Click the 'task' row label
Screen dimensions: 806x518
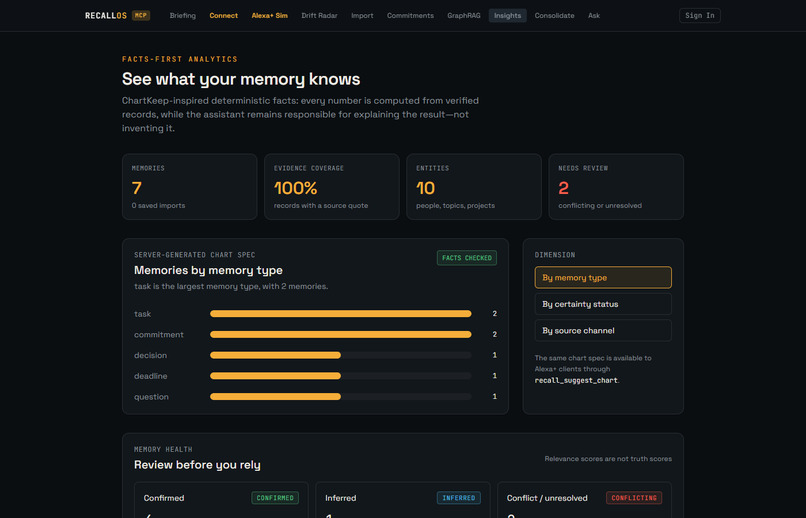click(142, 314)
